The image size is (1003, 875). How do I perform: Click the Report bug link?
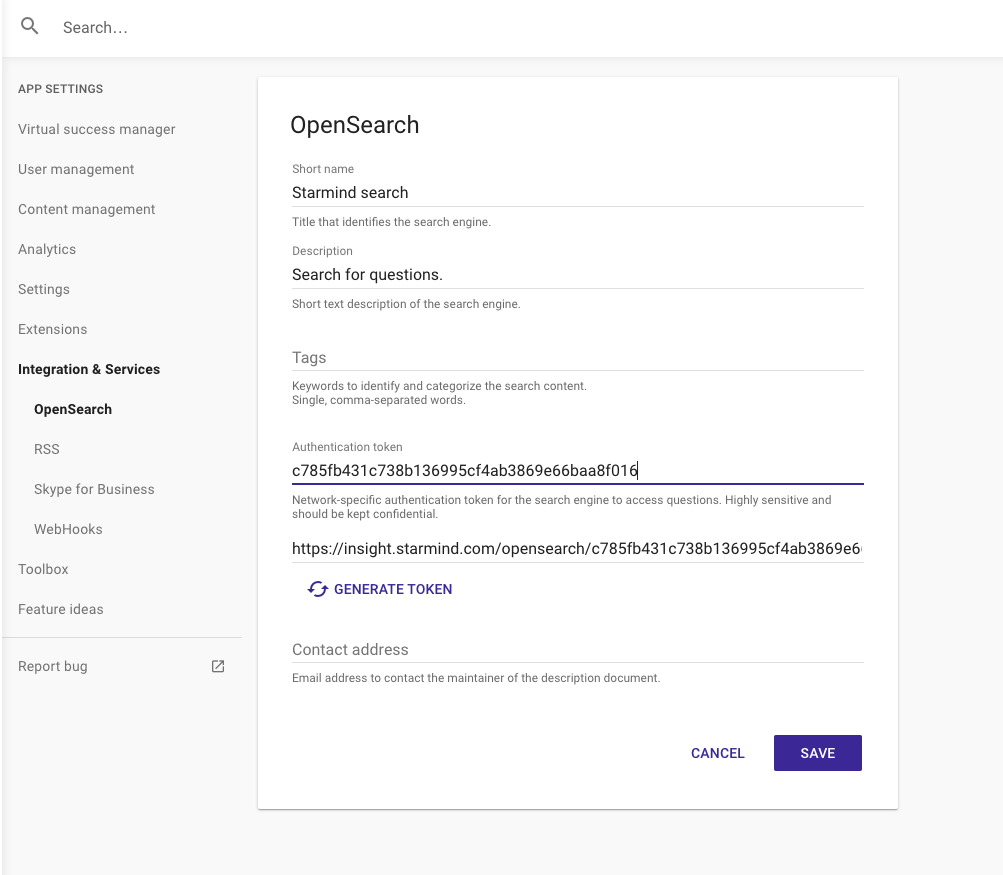52,666
